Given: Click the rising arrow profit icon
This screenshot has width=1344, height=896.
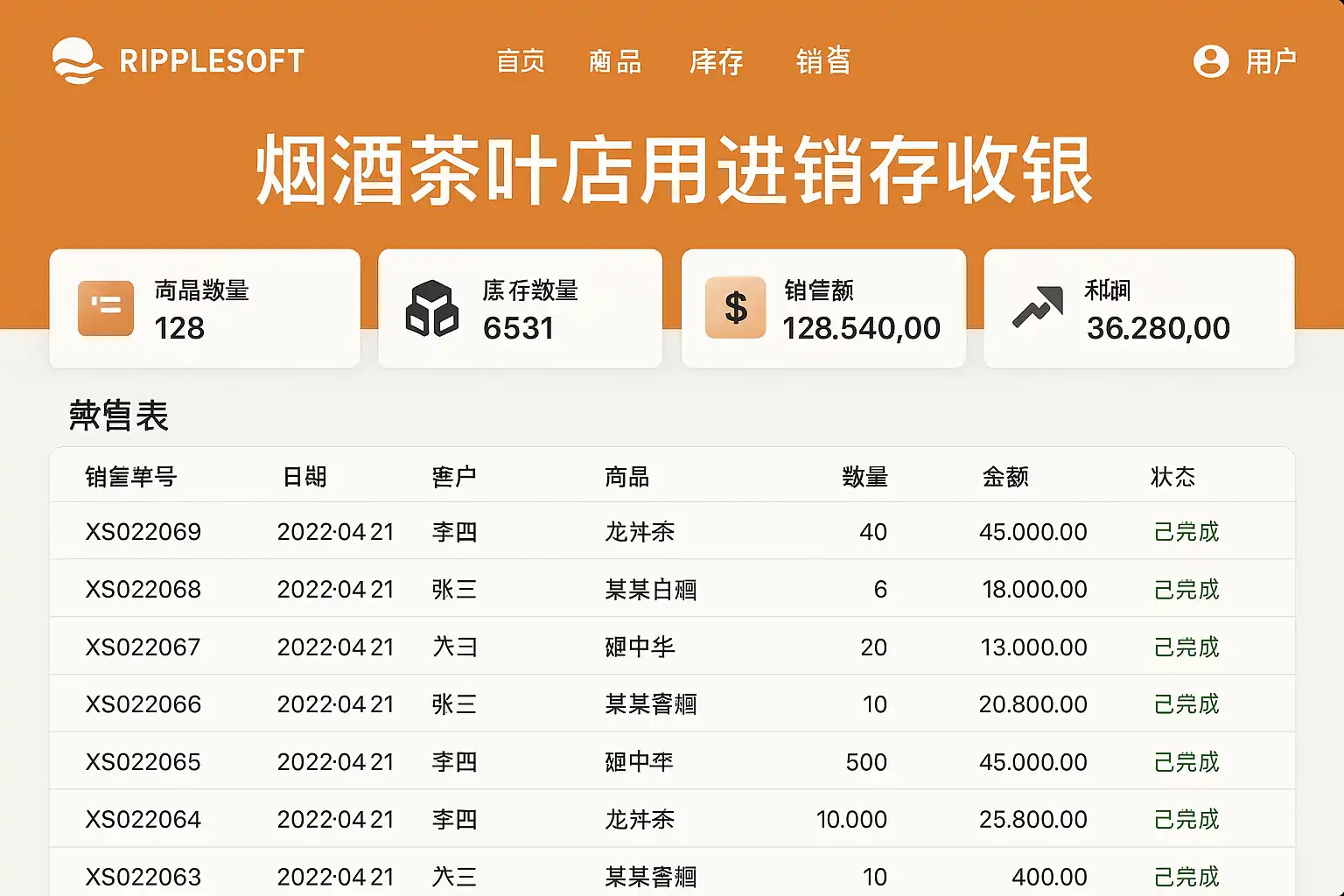Looking at the screenshot, I should [1038, 307].
